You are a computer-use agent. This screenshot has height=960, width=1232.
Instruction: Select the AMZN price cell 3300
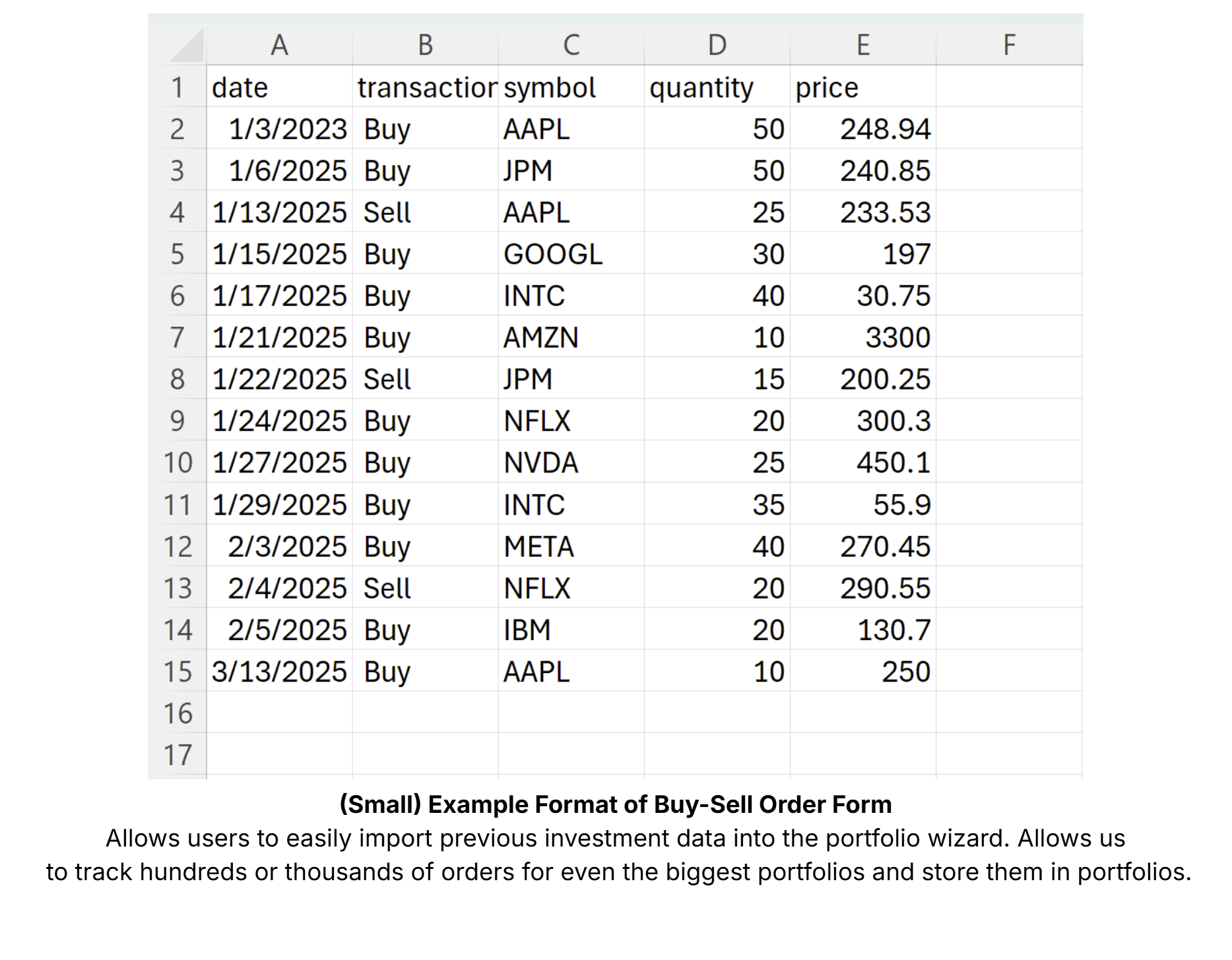tap(862, 338)
